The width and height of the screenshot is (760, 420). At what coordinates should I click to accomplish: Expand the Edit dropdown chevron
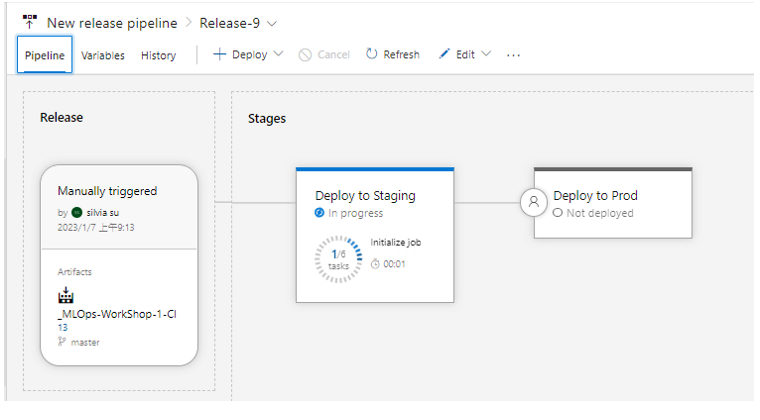pyautogui.click(x=487, y=54)
